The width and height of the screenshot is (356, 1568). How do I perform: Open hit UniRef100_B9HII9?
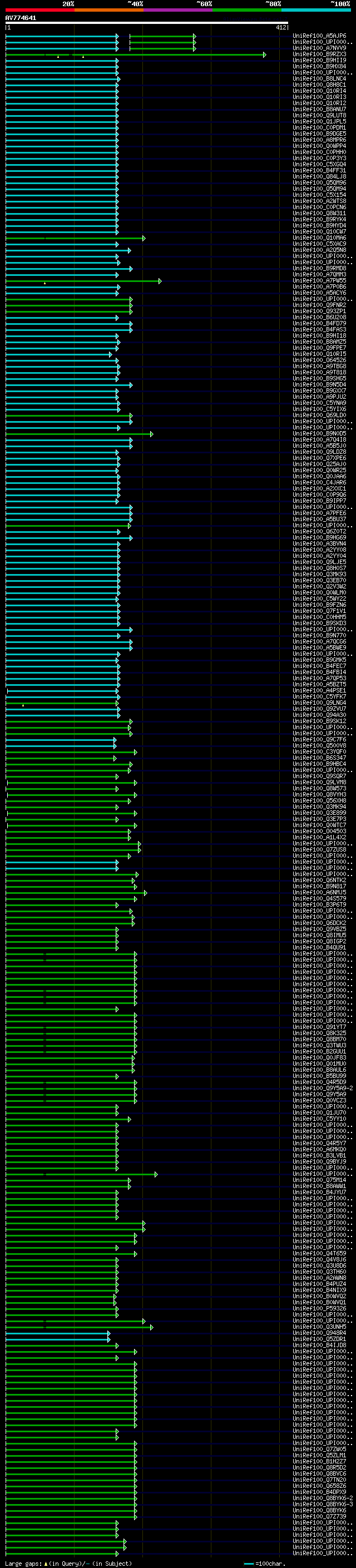coord(319,60)
